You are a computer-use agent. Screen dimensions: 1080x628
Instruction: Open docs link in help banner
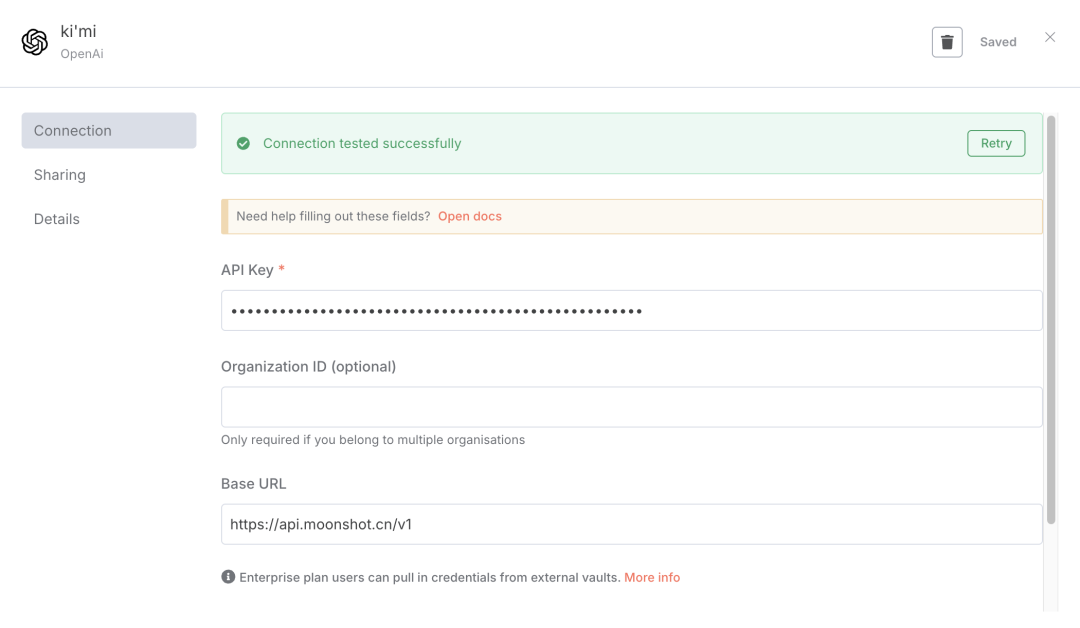click(470, 216)
